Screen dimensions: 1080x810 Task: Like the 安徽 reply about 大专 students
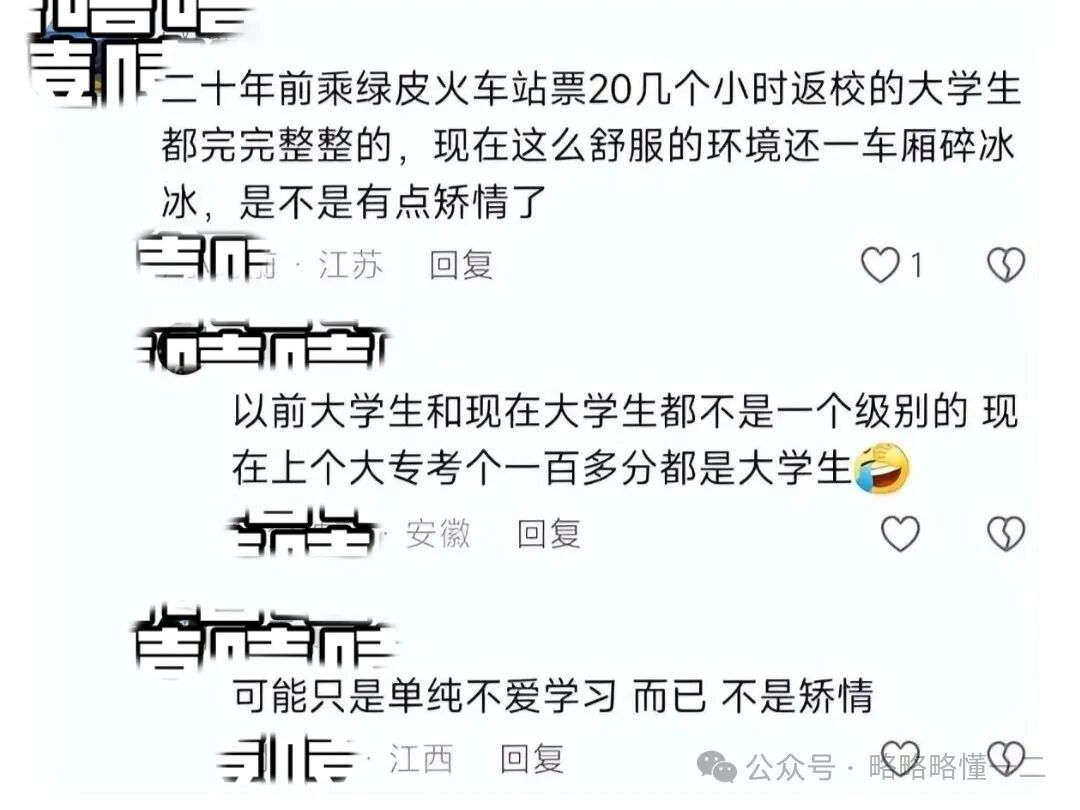[x=900, y=534]
